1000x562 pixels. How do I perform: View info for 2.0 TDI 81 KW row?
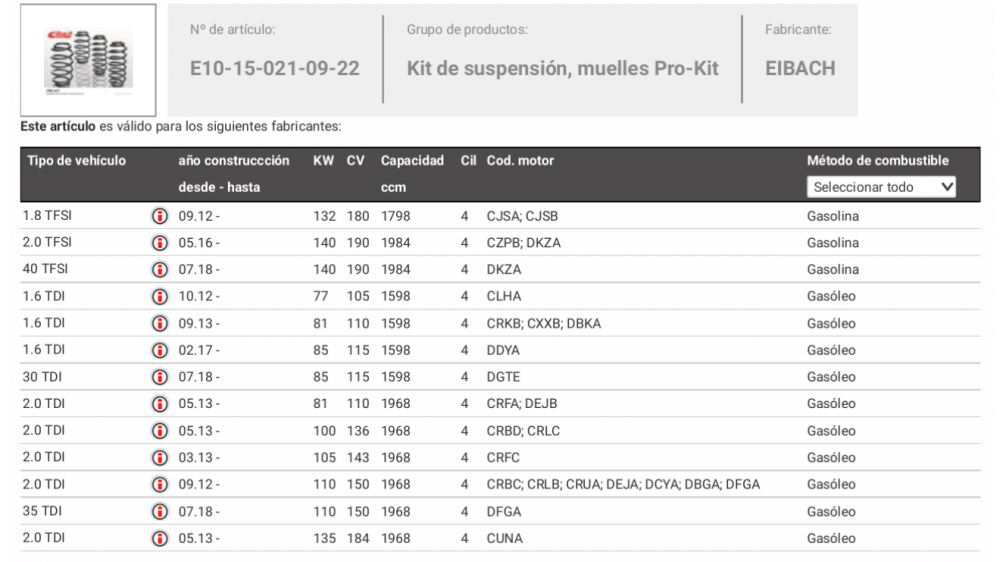click(x=159, y=404)
